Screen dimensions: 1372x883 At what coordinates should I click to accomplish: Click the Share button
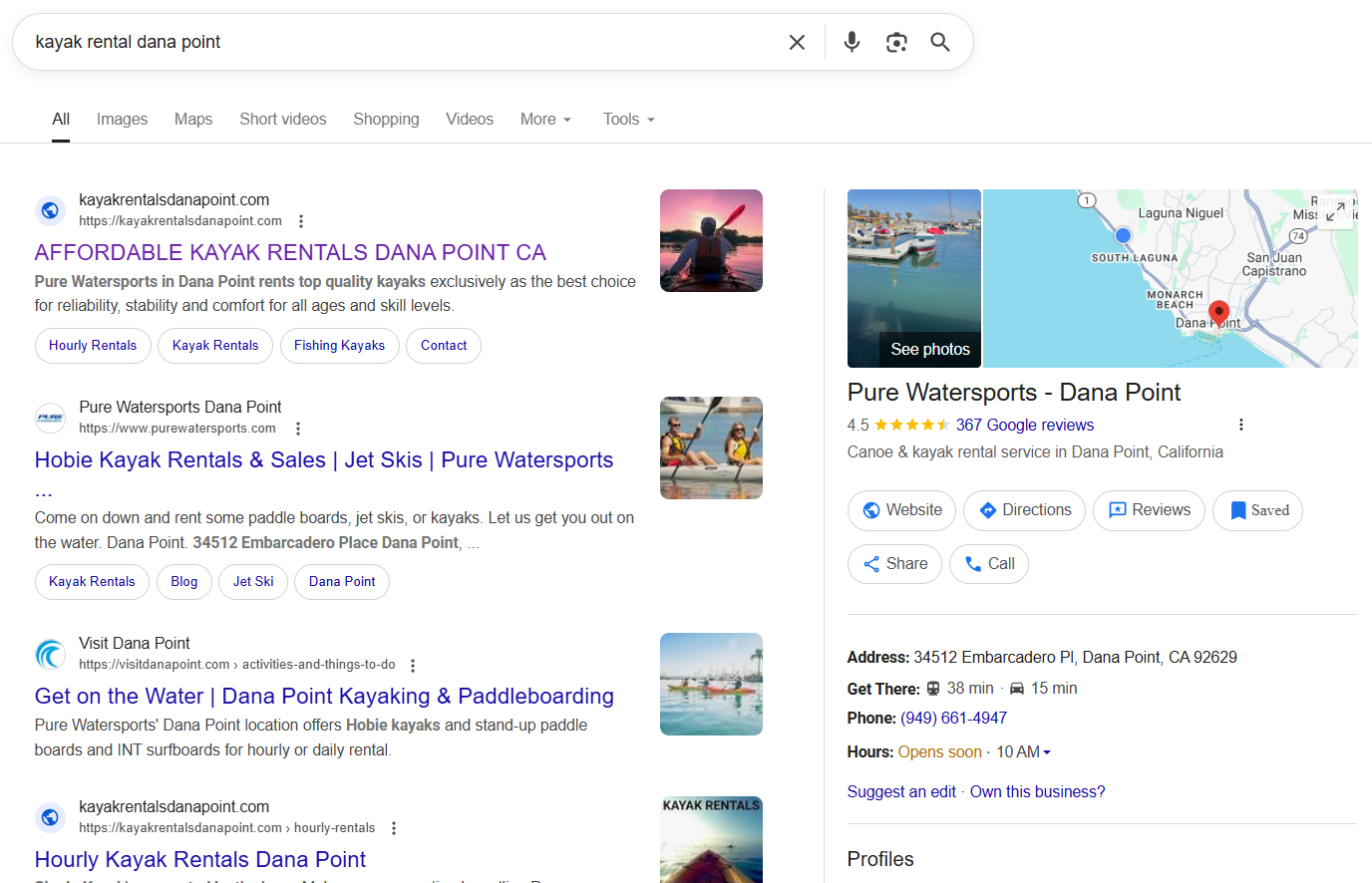click(895, 564)
